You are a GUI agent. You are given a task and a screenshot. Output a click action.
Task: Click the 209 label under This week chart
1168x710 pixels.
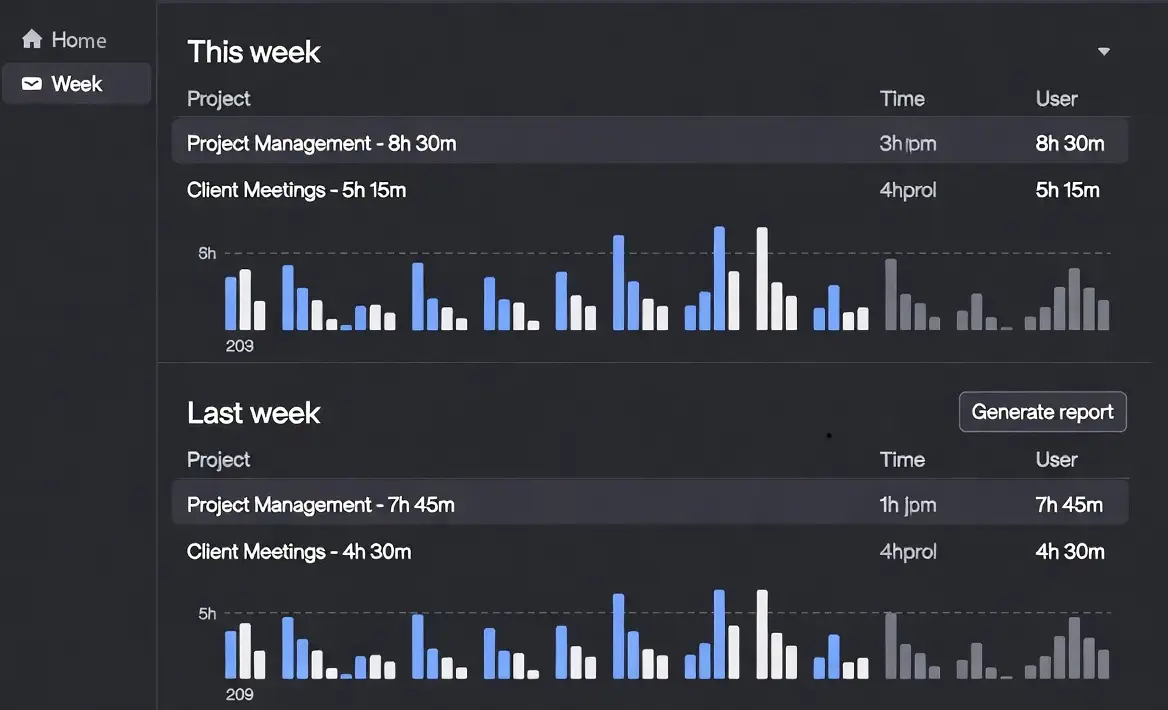click(x=242, y=346)
